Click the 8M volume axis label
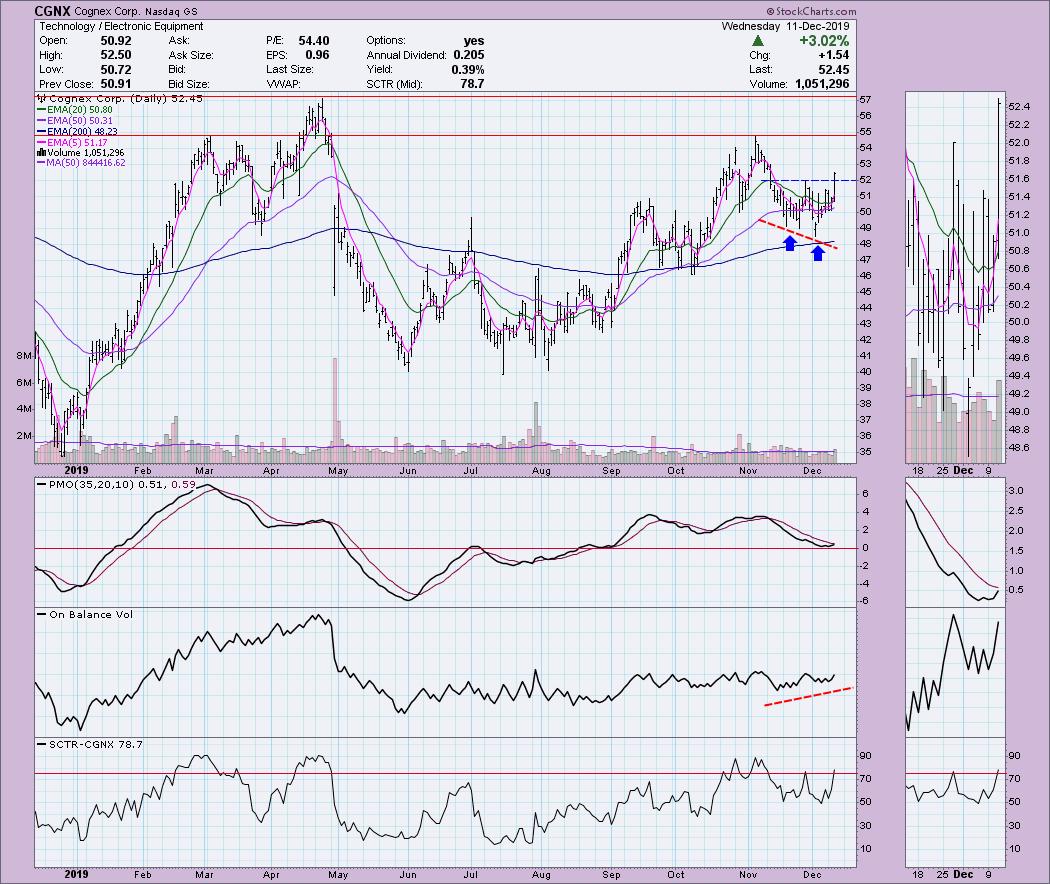Viewport: 1050px width, 884px height. tap(24, 356)
